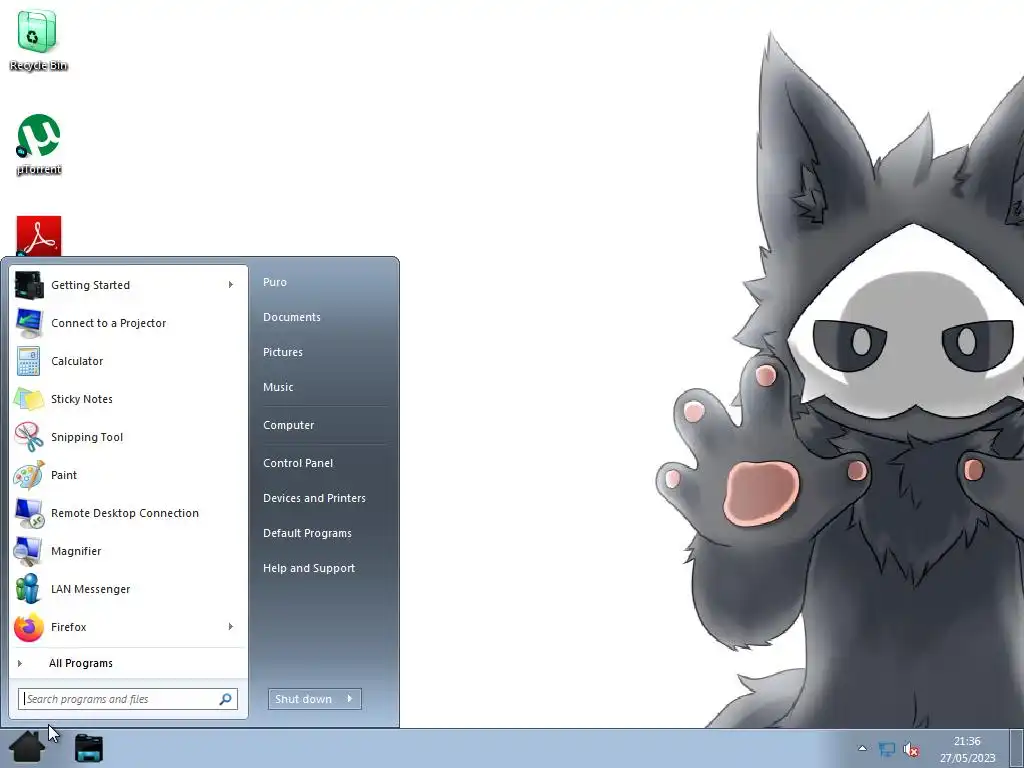Click the Snipping Tool scissors icon
Image resolution: width=1024 pixels, height=768 pixels.
pyautogui.click(x=29, y=437)
